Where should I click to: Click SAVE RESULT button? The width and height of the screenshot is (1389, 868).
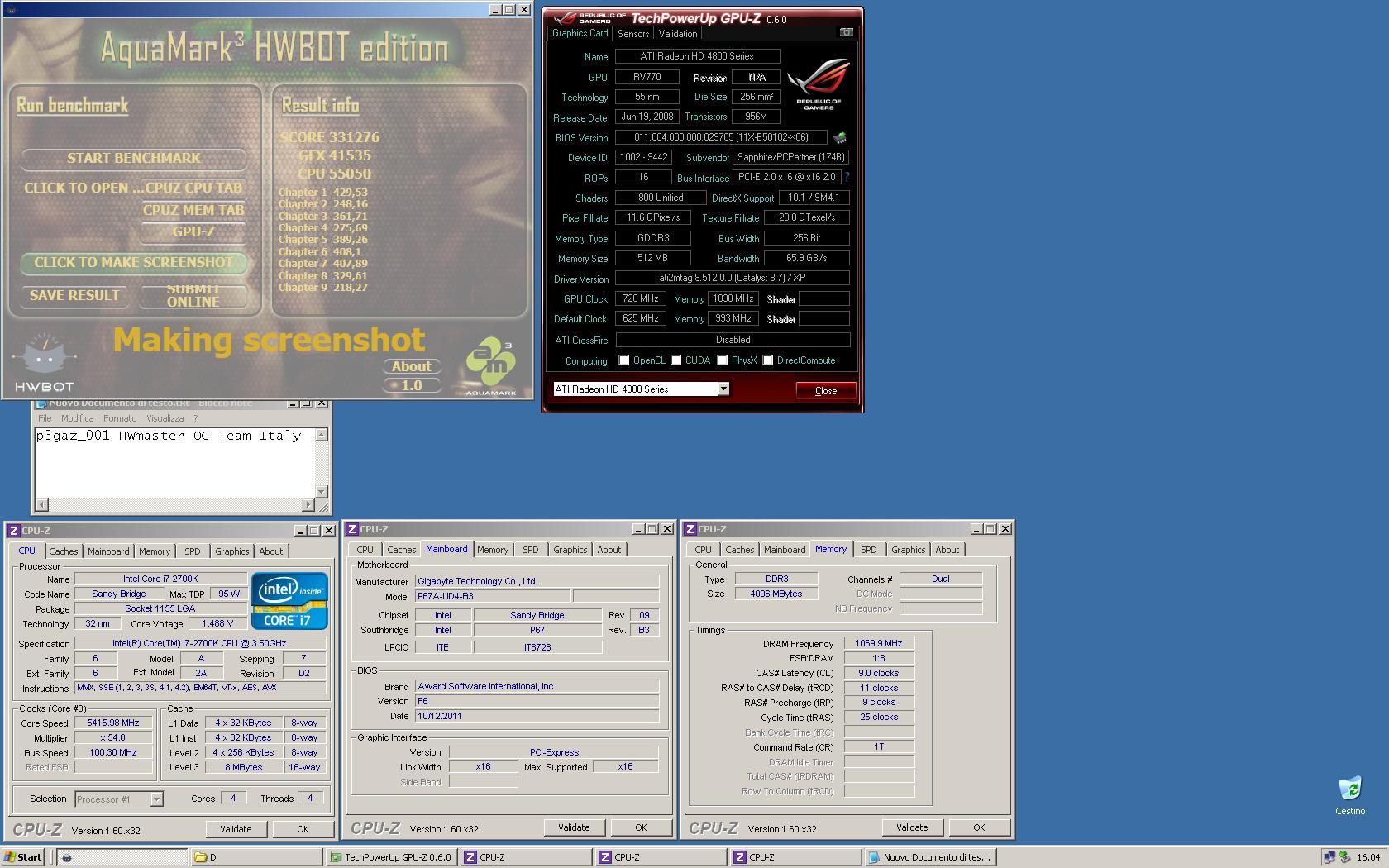tap(74, 295)
